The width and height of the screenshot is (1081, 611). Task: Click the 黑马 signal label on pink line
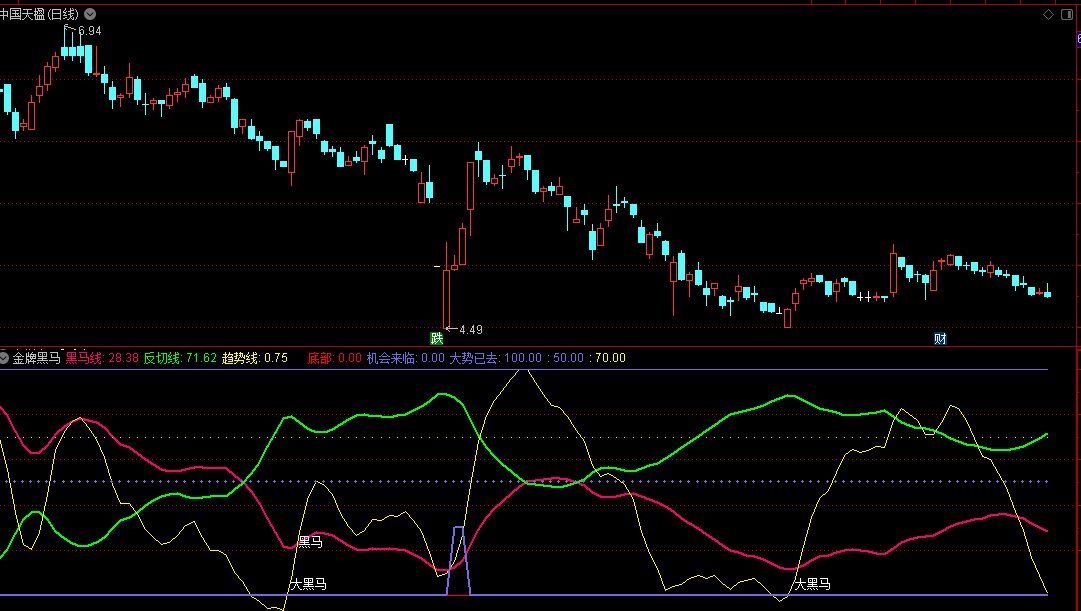point(310,542)
